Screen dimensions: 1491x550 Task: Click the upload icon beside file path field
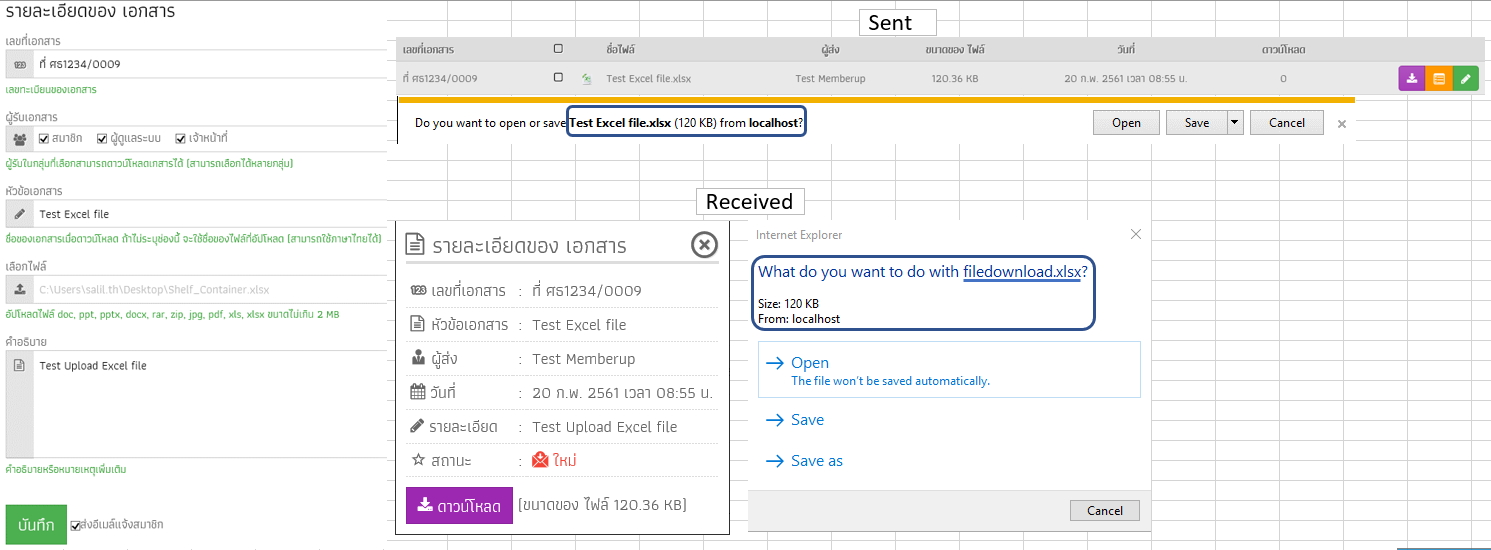(20, 290)
